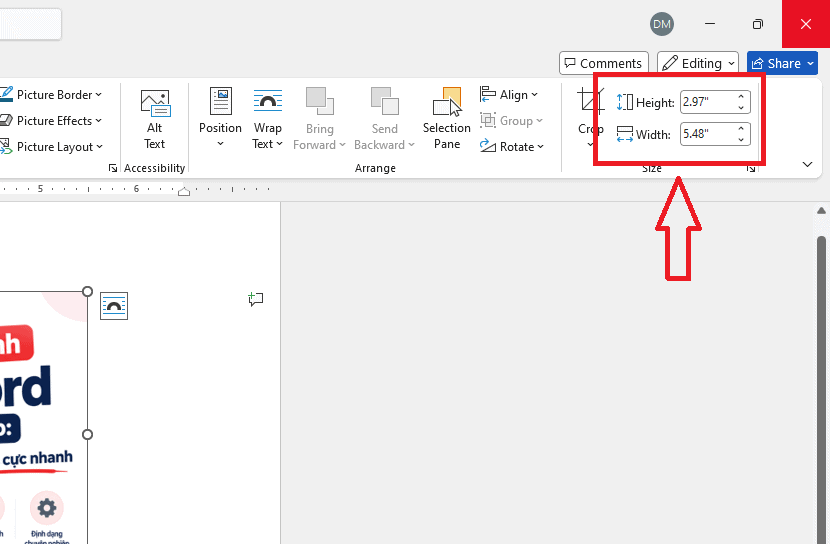Restore down the Word window
830x544 pixels.
[758, 24]
